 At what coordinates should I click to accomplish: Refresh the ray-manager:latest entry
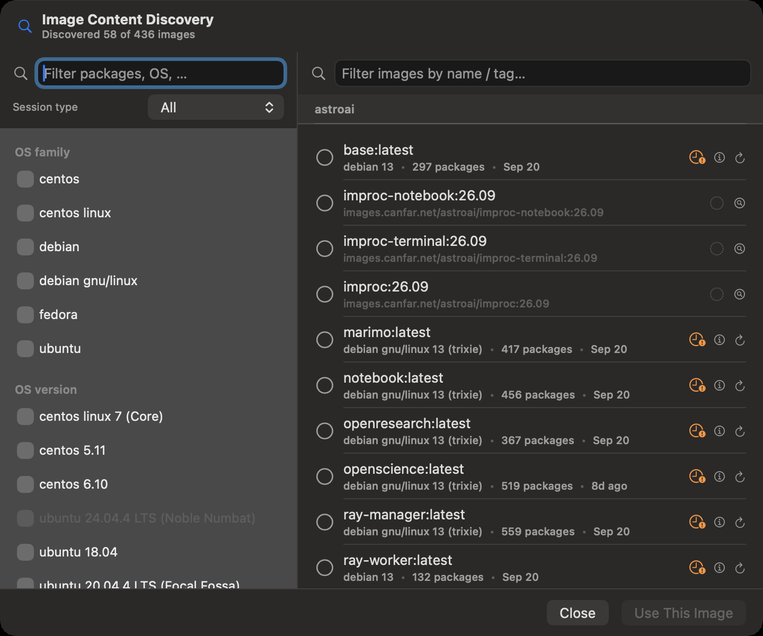740,522
